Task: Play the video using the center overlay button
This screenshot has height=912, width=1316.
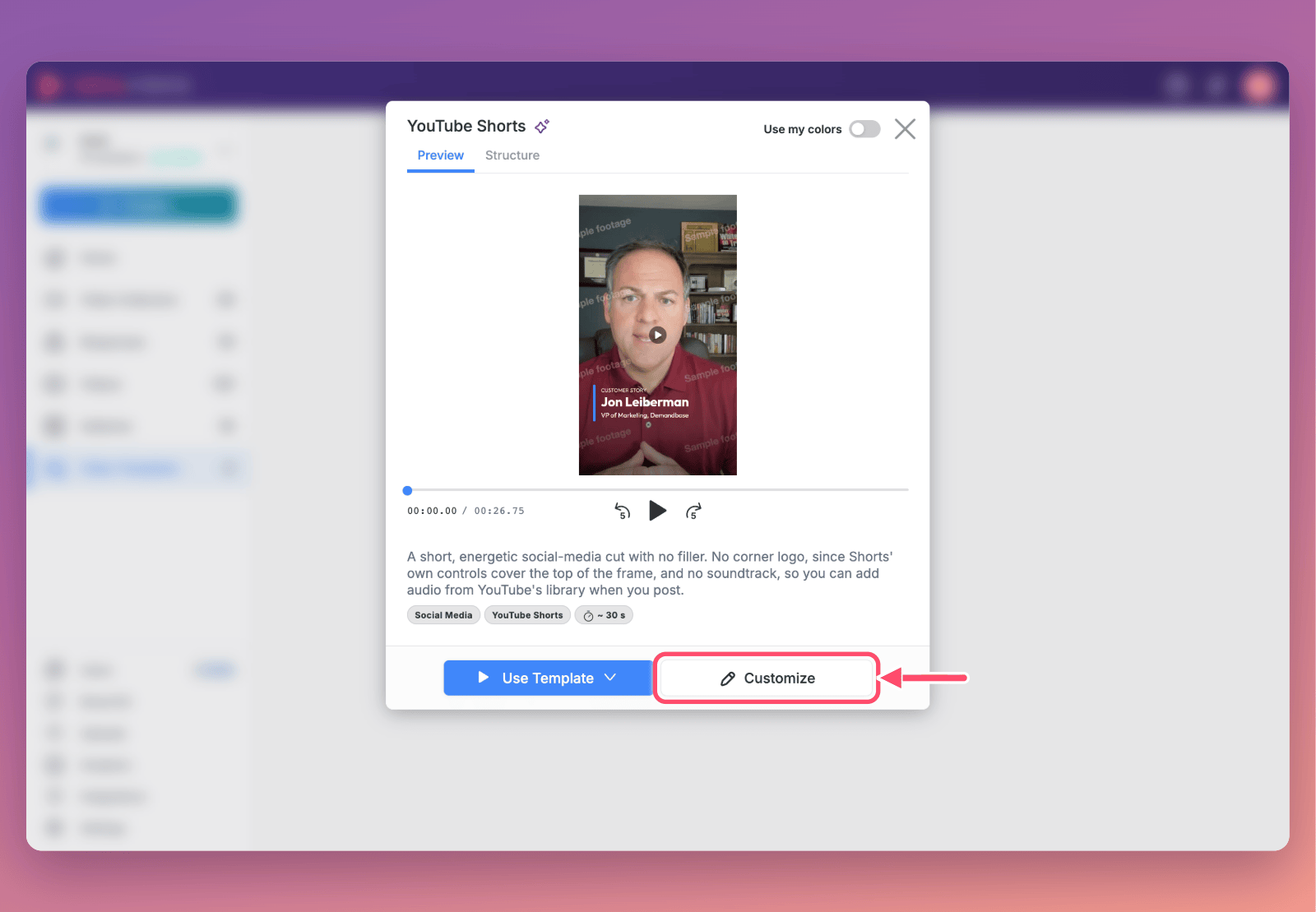Action: coord(657,335)
